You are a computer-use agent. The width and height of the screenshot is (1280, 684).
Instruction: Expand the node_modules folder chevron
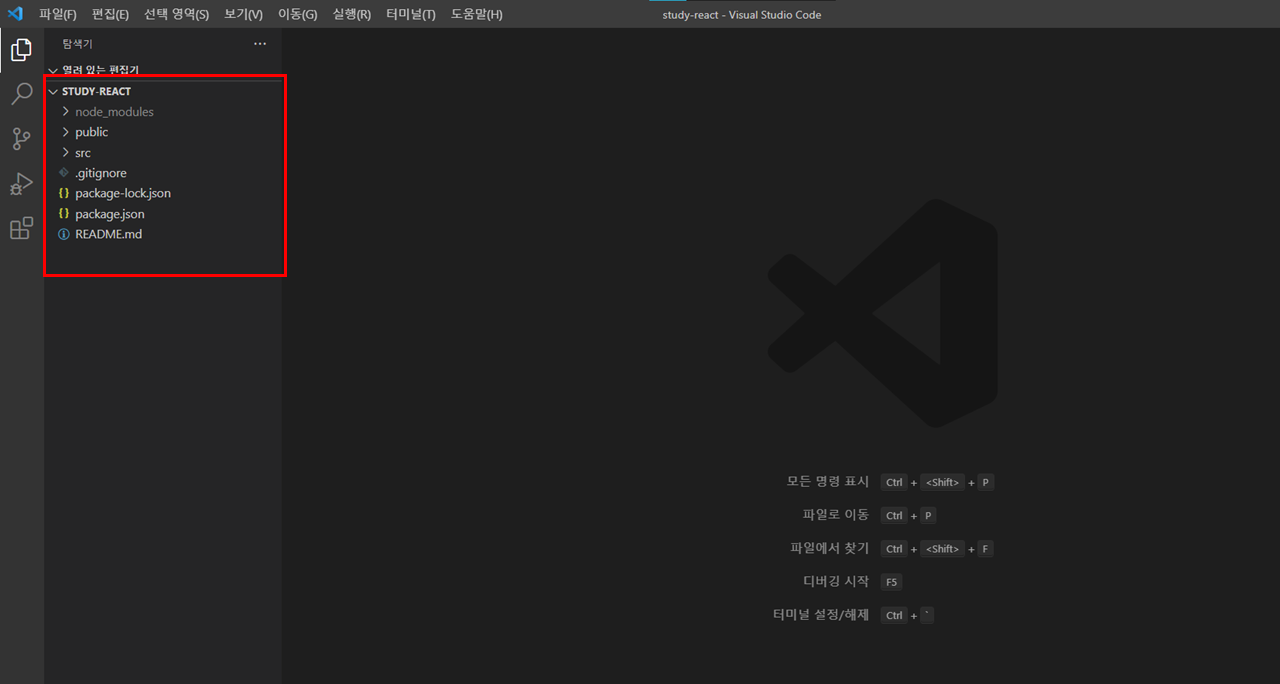(x=66, y=112)
